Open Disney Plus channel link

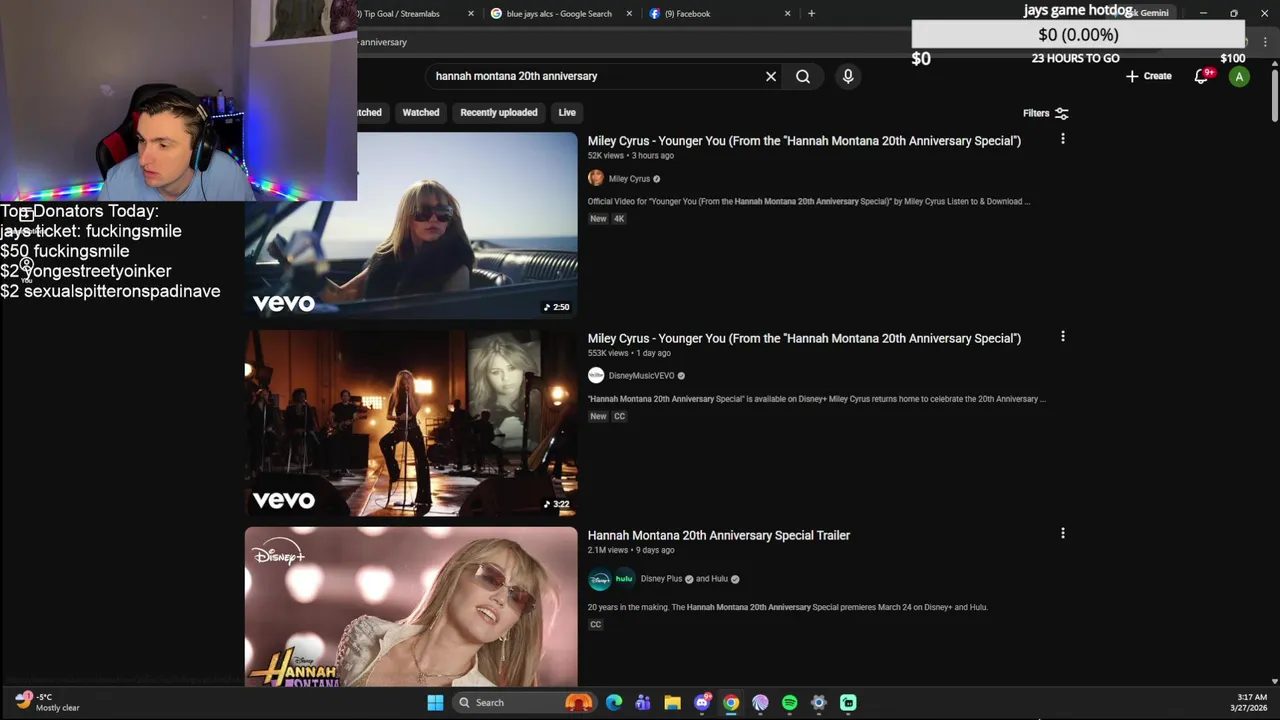[661, 579]
